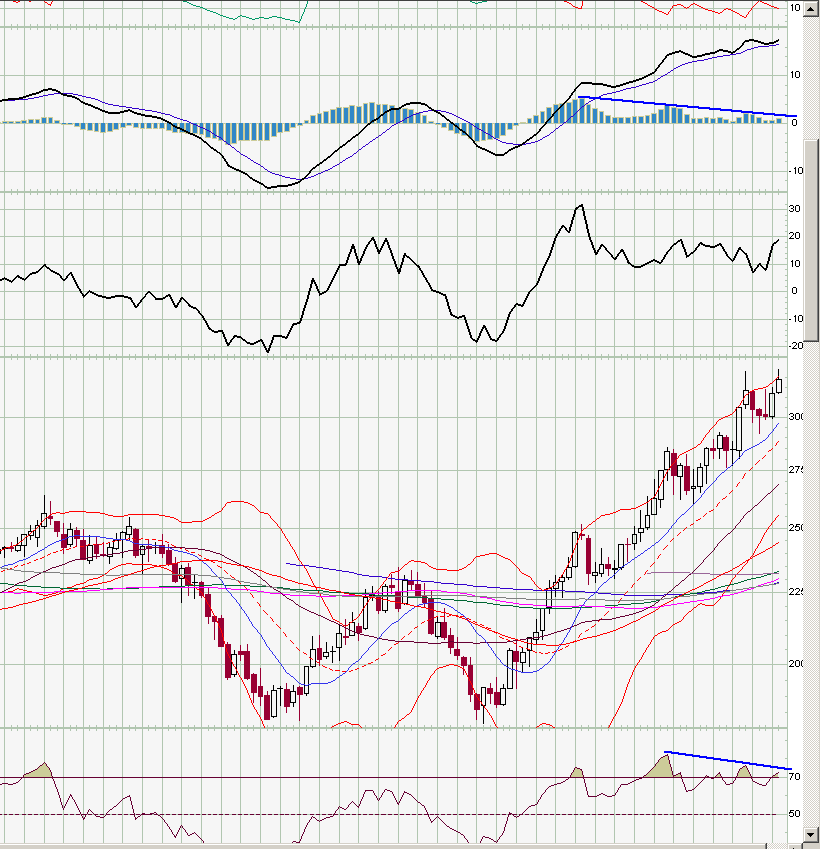The width and height of the screenshot is (821, 849).
Task: Click the 200 price axis label
Action: coord(796,664)
